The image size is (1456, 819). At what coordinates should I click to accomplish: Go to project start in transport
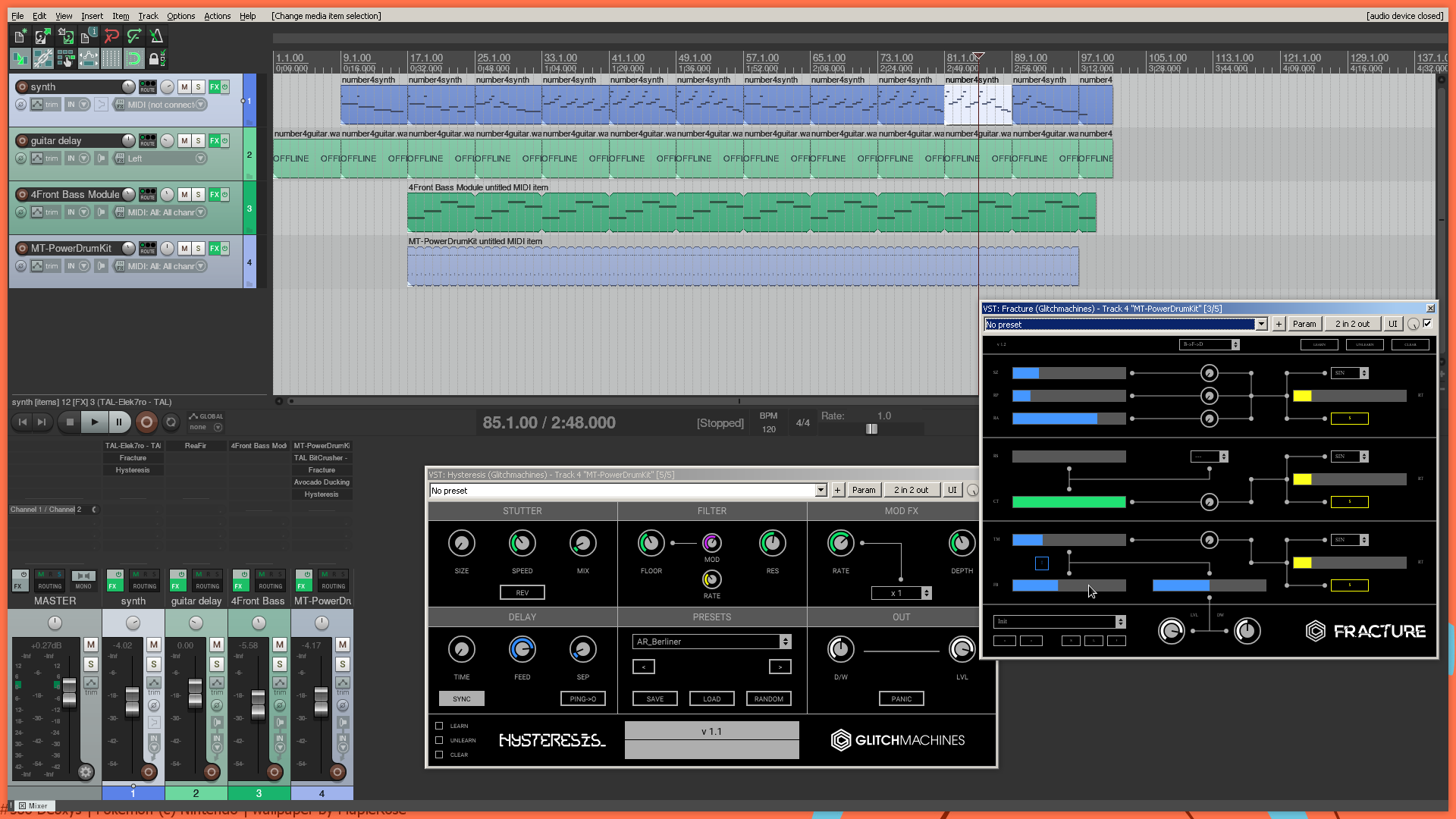(x=23, y=422)
